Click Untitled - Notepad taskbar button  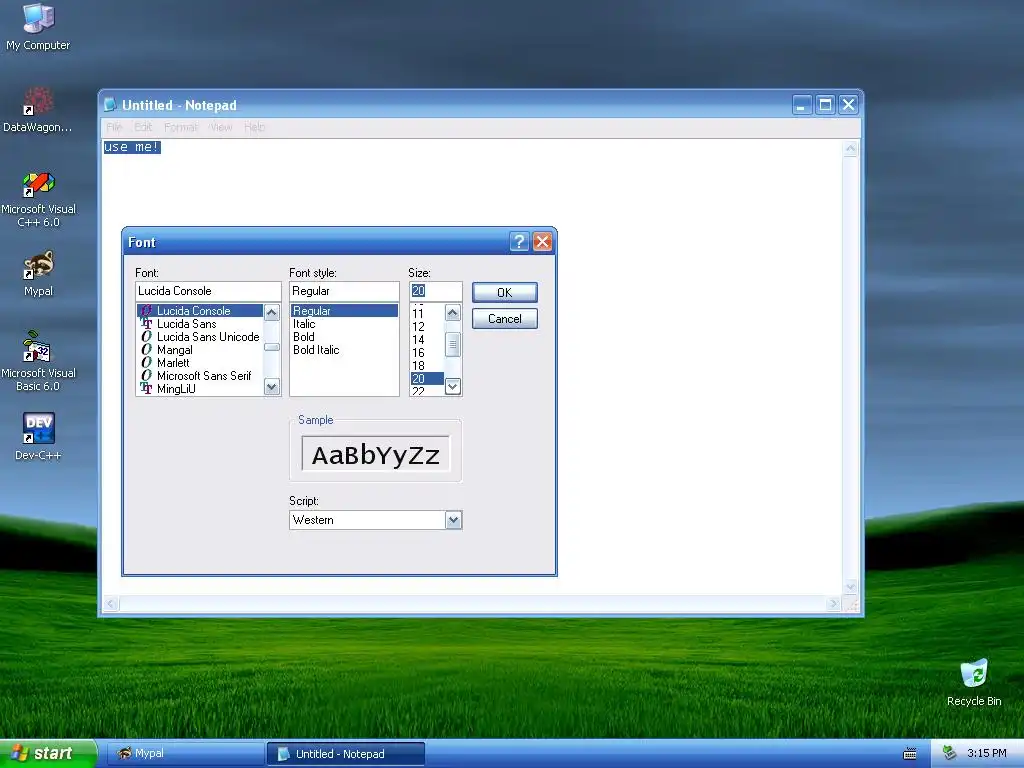(345, 754)
